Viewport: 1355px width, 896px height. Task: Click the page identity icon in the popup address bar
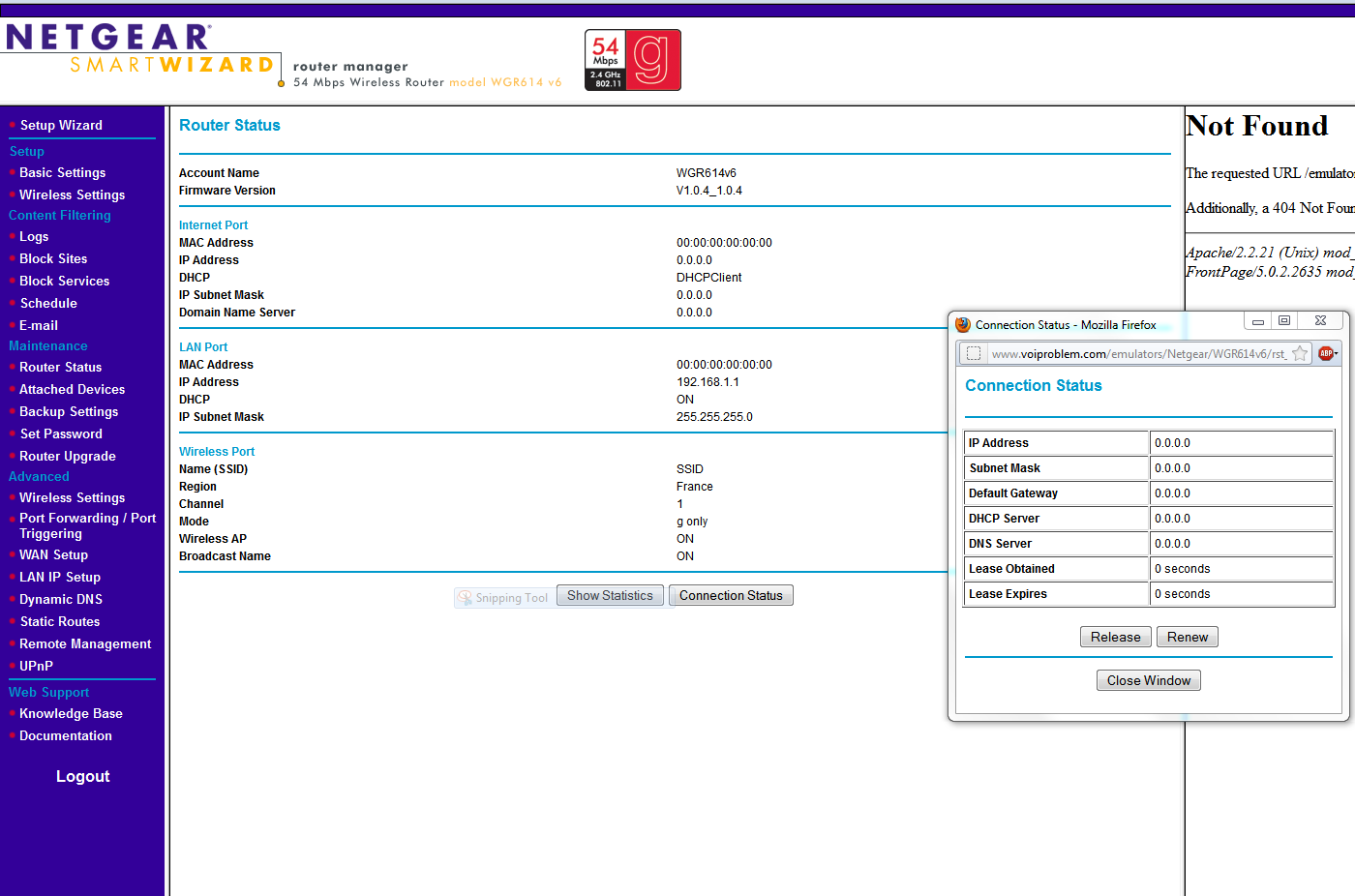pyautogui.click(x=974, y=354)
